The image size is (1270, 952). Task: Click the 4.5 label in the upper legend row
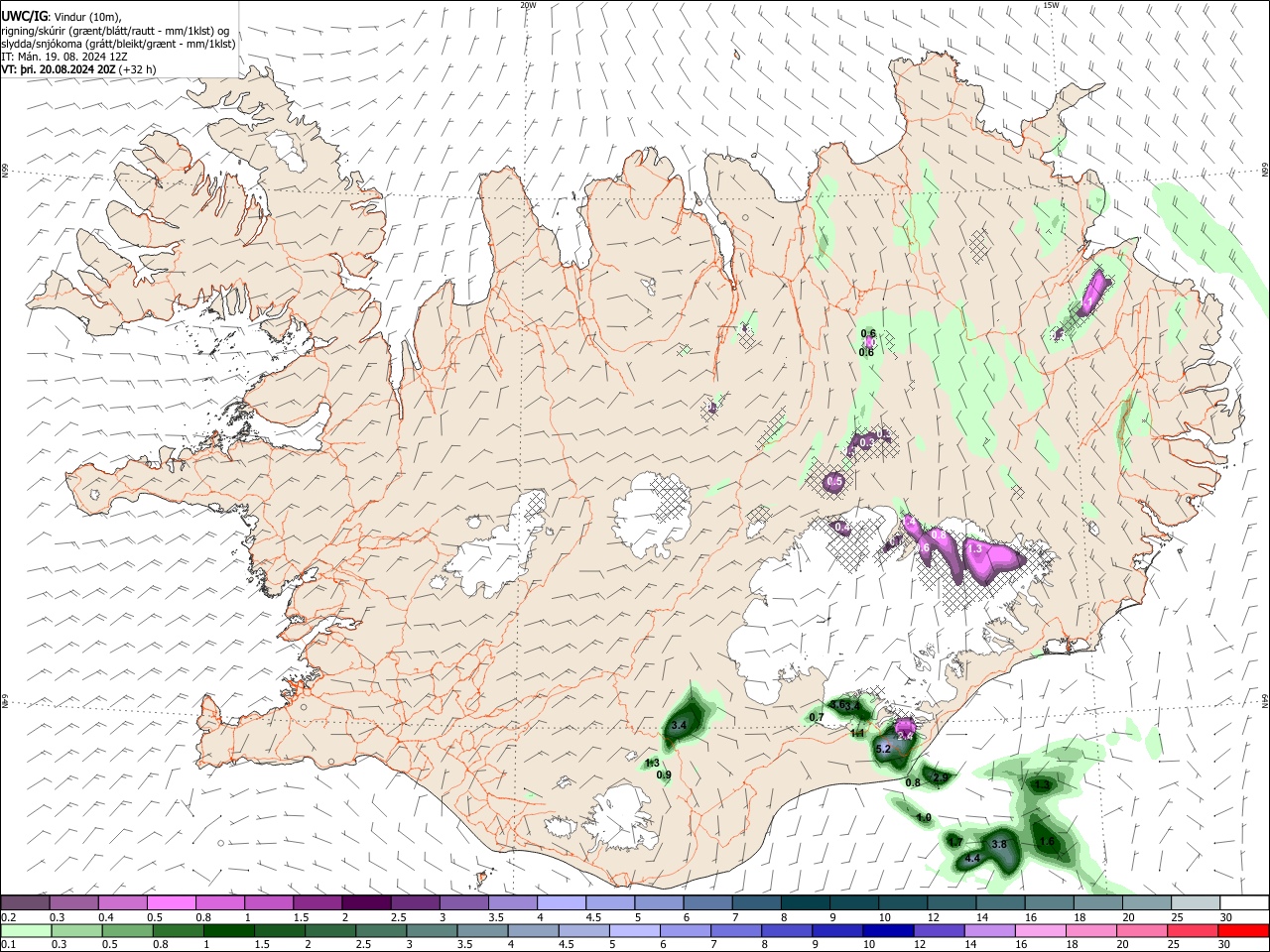[x=593, y=917]
